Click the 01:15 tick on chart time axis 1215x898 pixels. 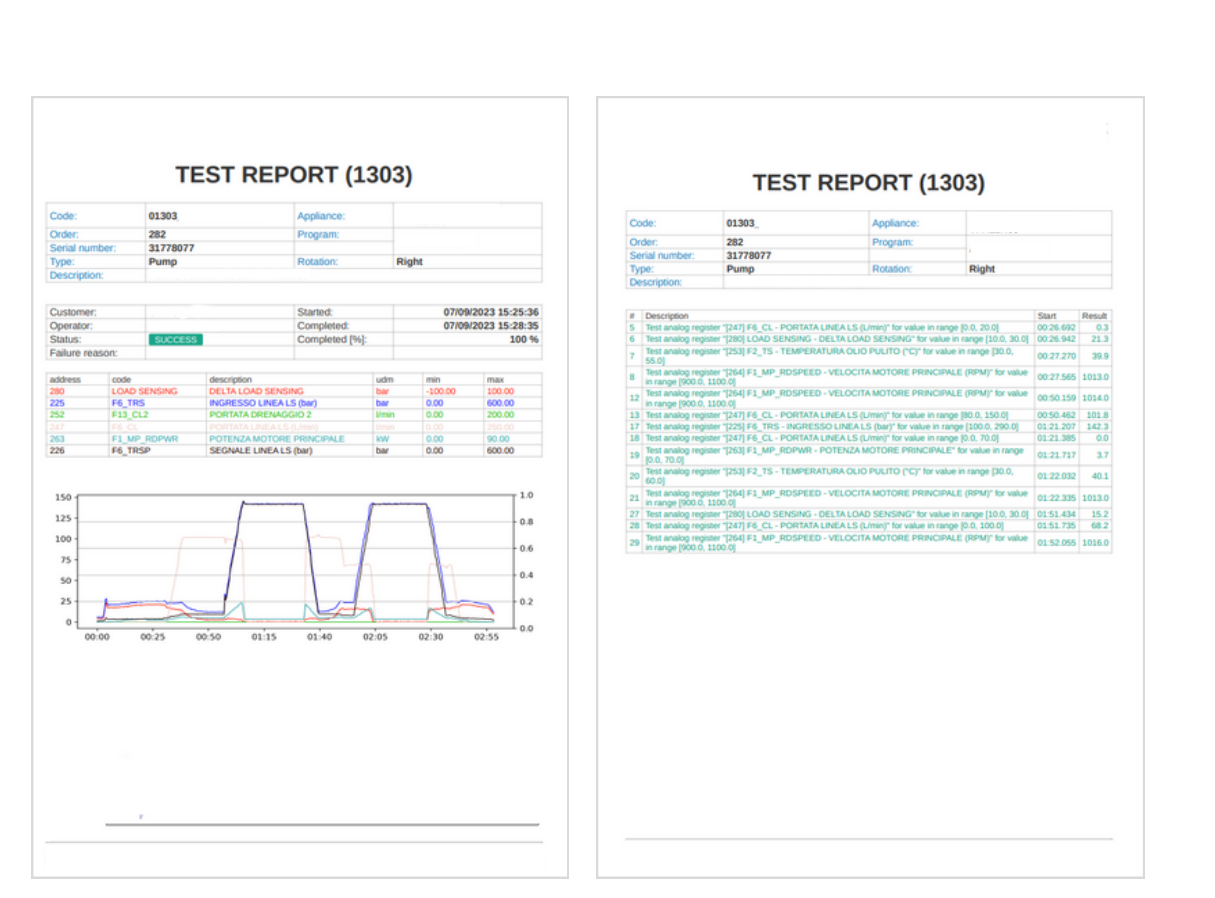click(x=263, y=636)
